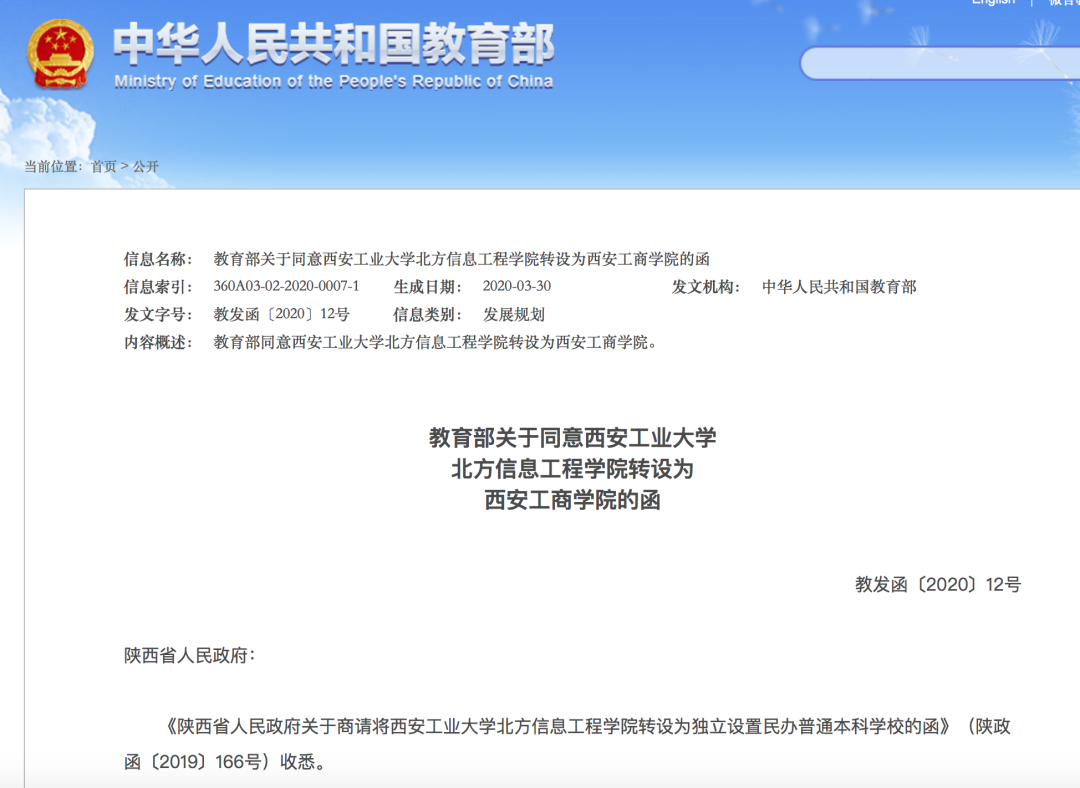Click the national emblem logo
This screenshot has height=788, width=1080.
tap(60, 54)
